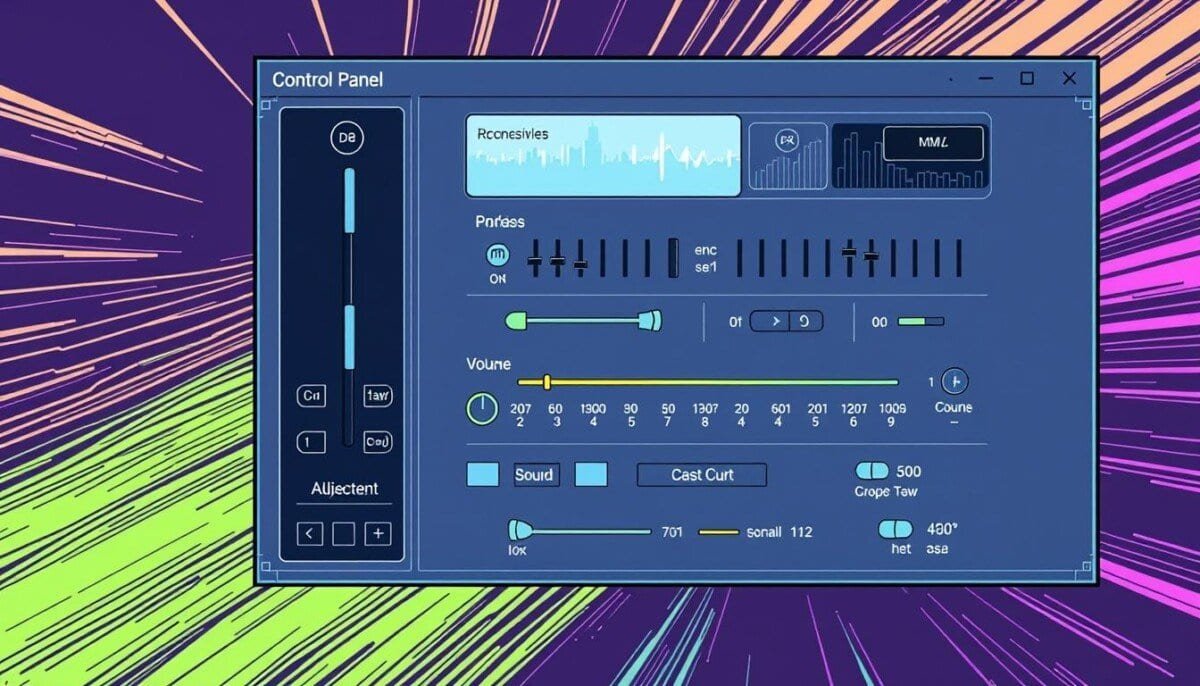Click the round Coune dial icon

pyautogui.click(x=955, y=381)
